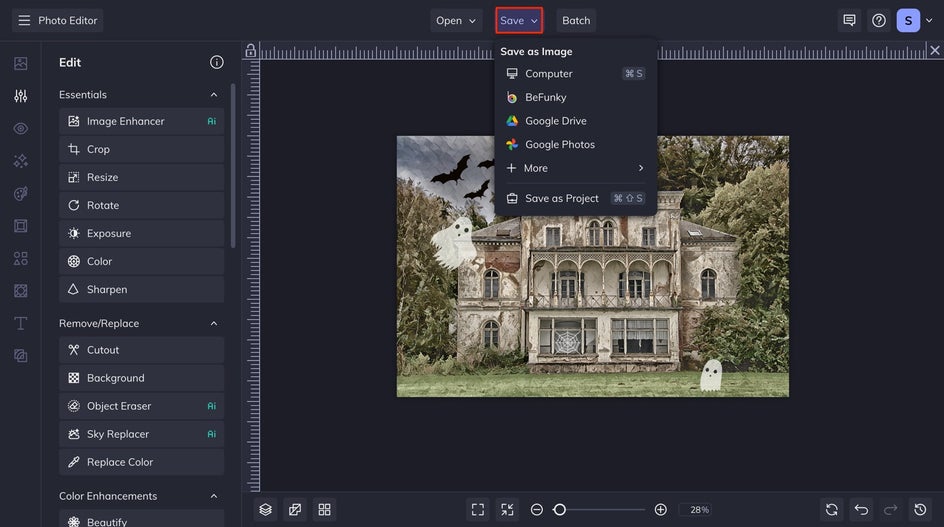The width and height of the screenshot is (944, 527).
Task: Click the zoom out minus icon
Action: click(x=536, y=510)
